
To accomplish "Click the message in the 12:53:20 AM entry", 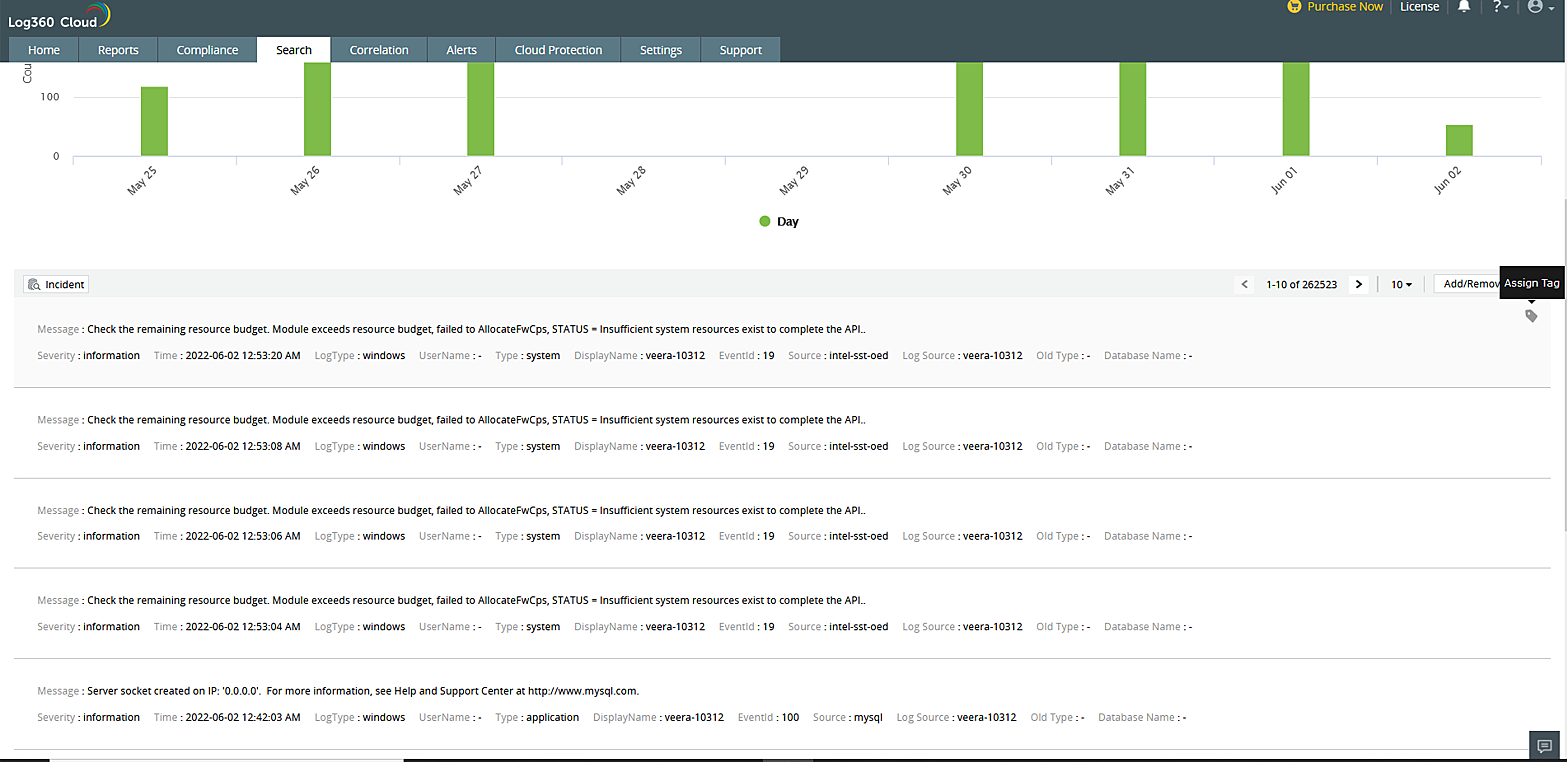I will tap(476, 329).
